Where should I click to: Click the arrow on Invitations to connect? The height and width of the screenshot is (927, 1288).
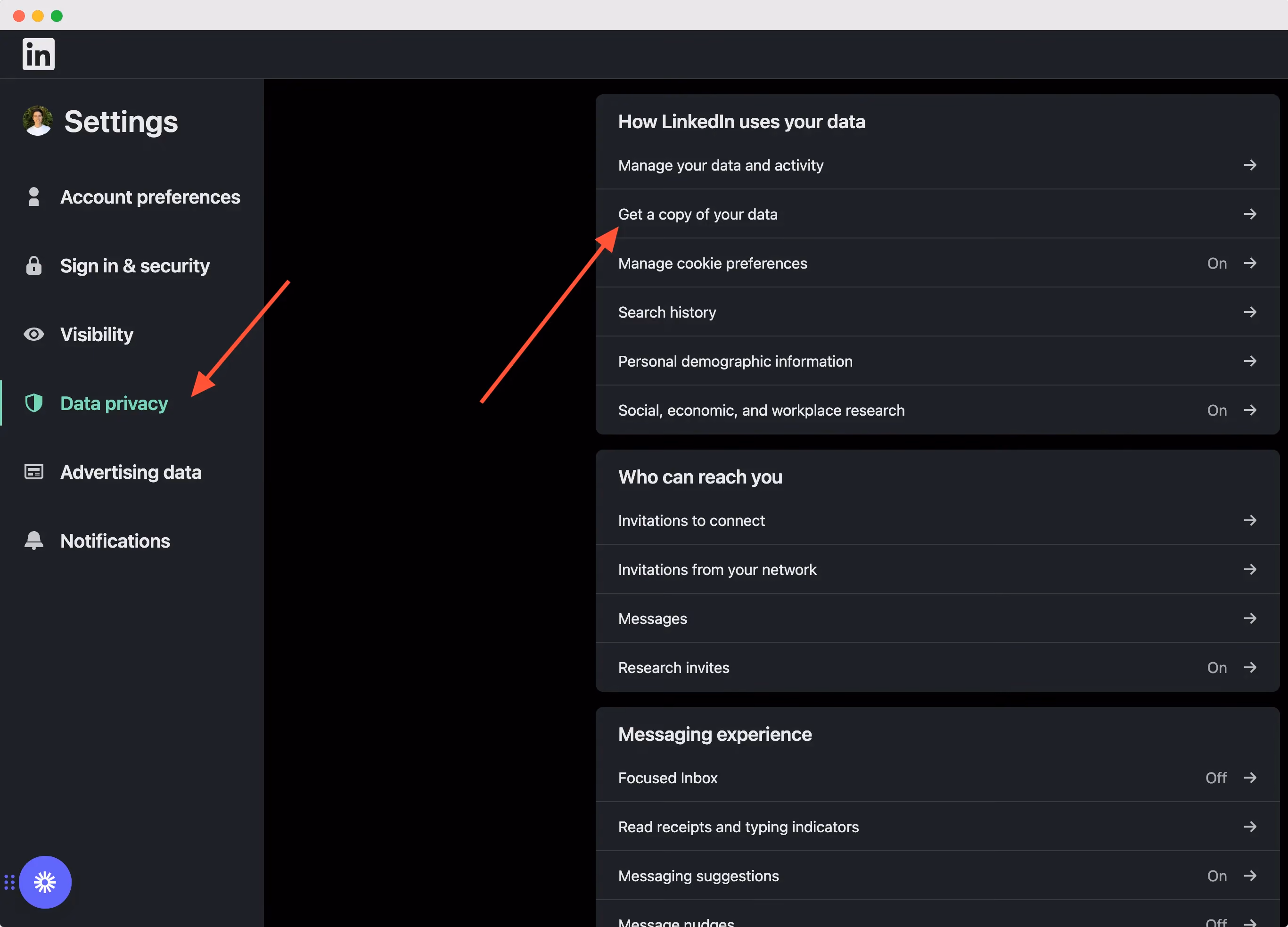(1250, 520)
